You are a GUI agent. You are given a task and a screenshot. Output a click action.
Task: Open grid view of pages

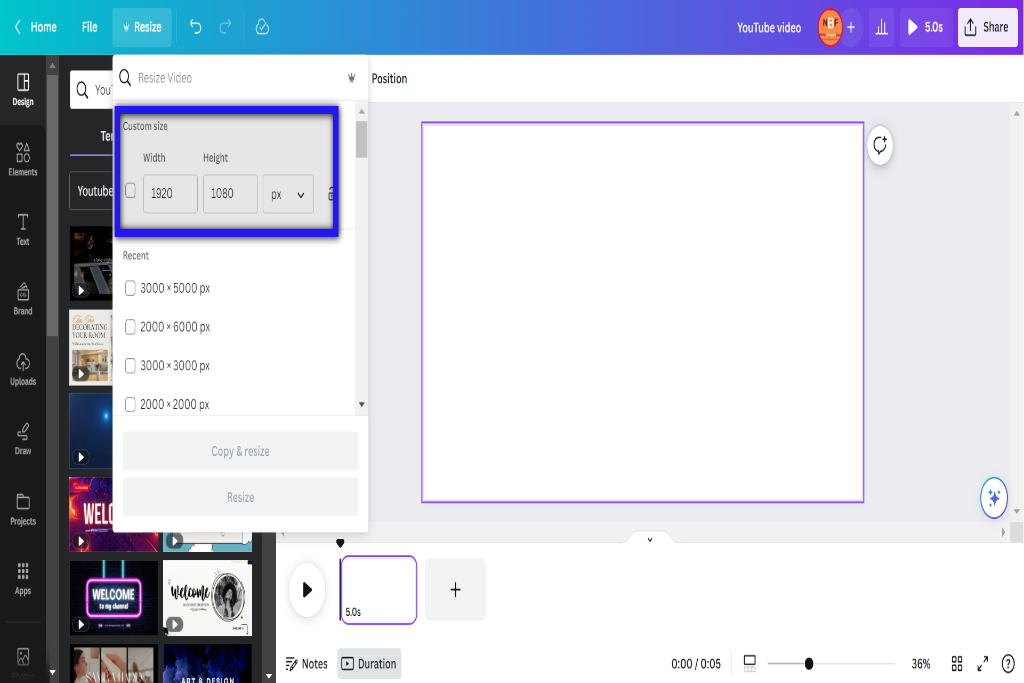pyautogui.click(x=957, y=664)
